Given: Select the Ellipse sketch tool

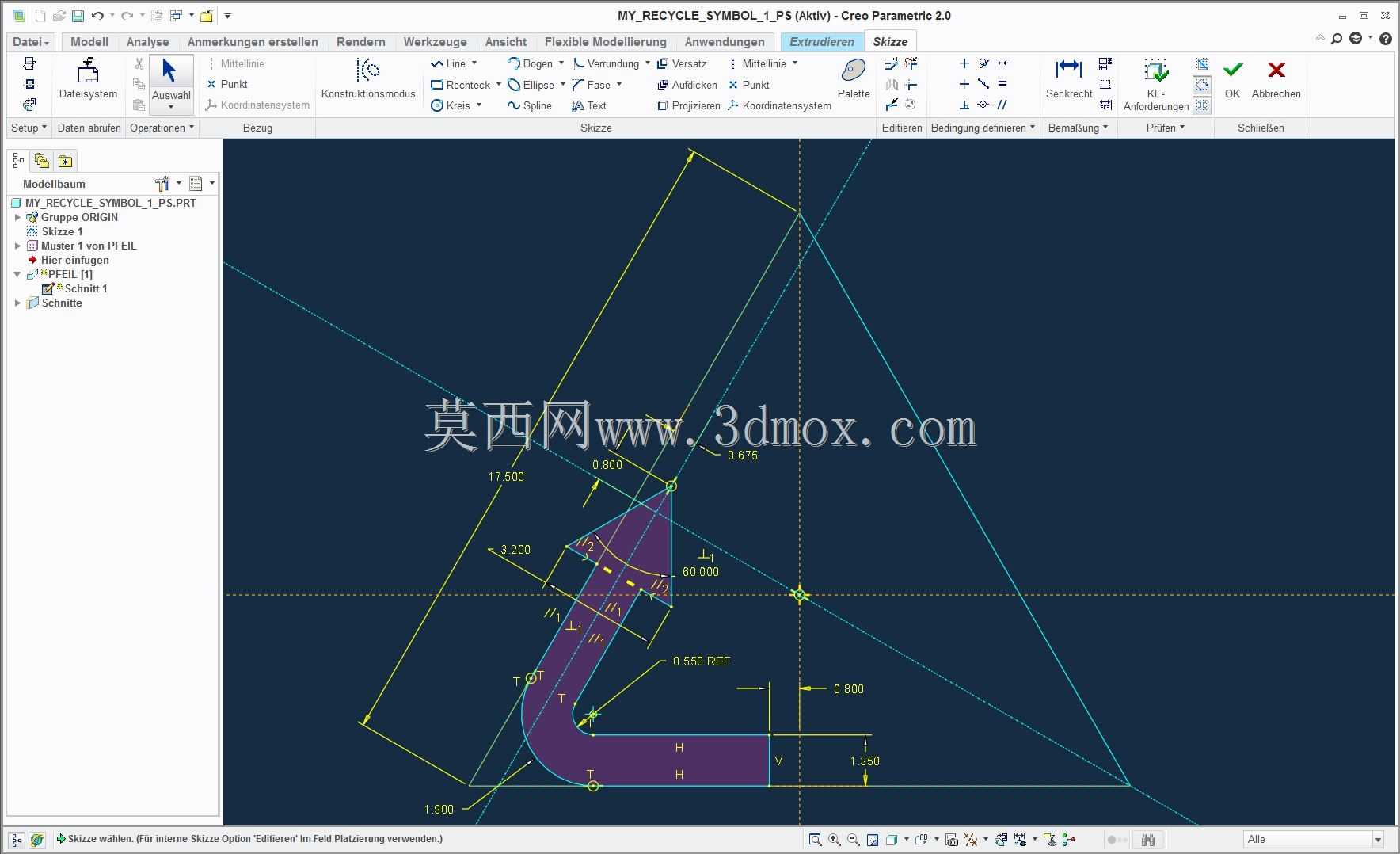Looking at the screenshot, I should pos(531,85).
